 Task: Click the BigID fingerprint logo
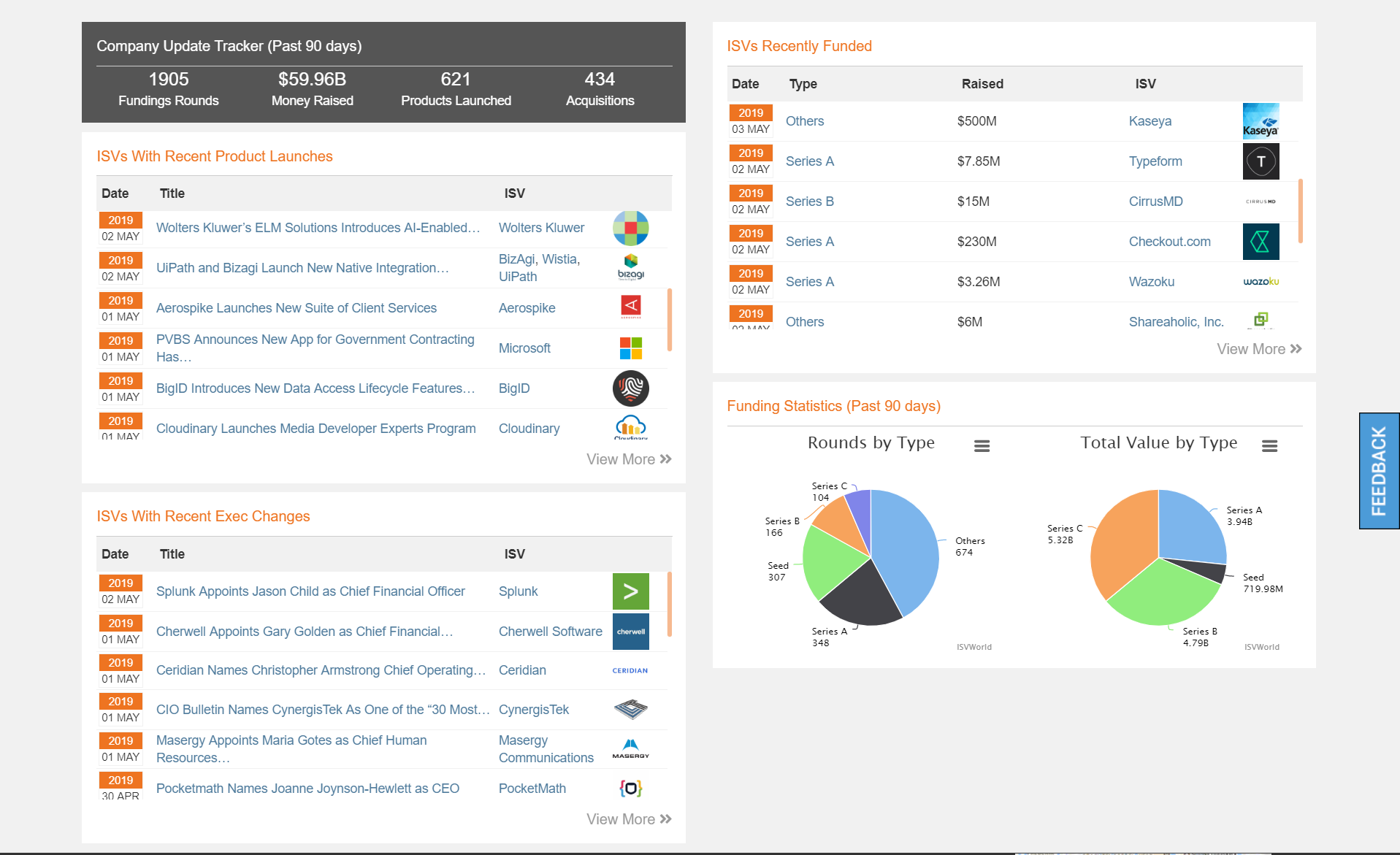click(x=630, y=388)
